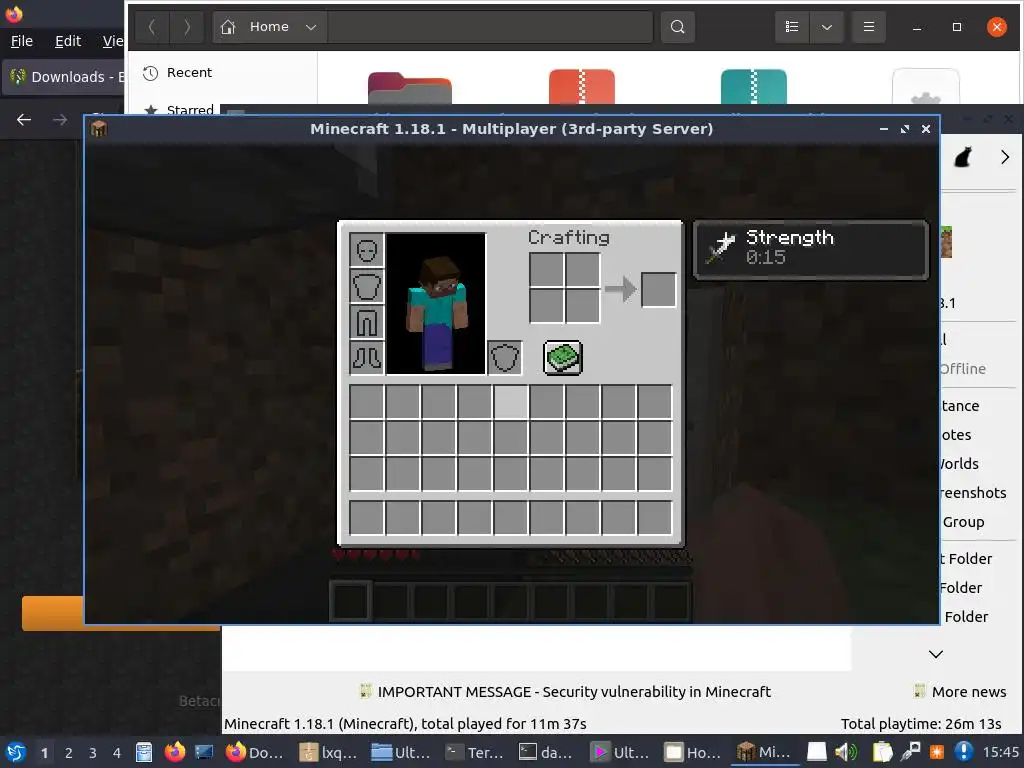The height and width of the screenshot is (768, 1024).
Task: Click the Minecraft 1.18.1 total played status text
Action: click(406, 724)
